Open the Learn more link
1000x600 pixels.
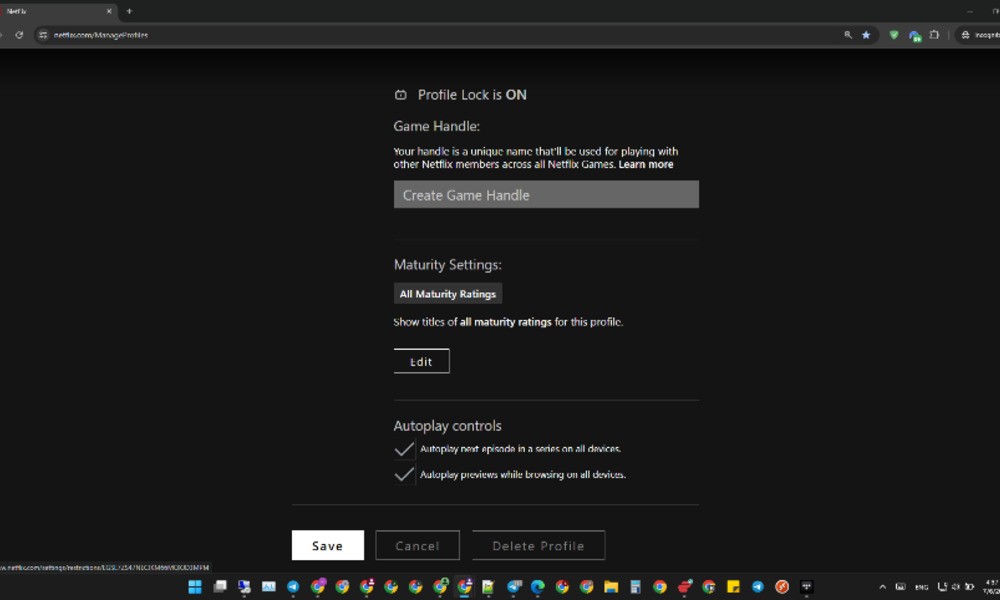(x=645, y=165)
